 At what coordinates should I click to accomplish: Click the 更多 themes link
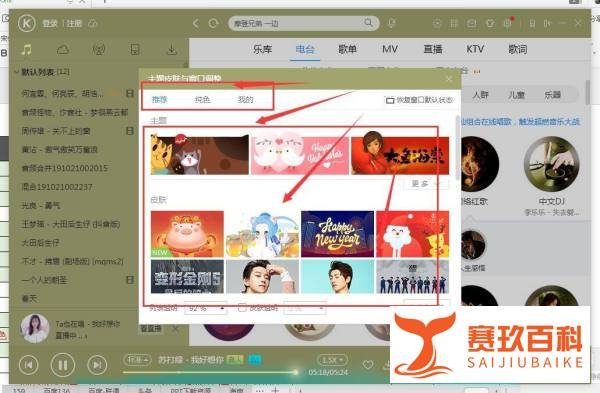click(426, 184)
